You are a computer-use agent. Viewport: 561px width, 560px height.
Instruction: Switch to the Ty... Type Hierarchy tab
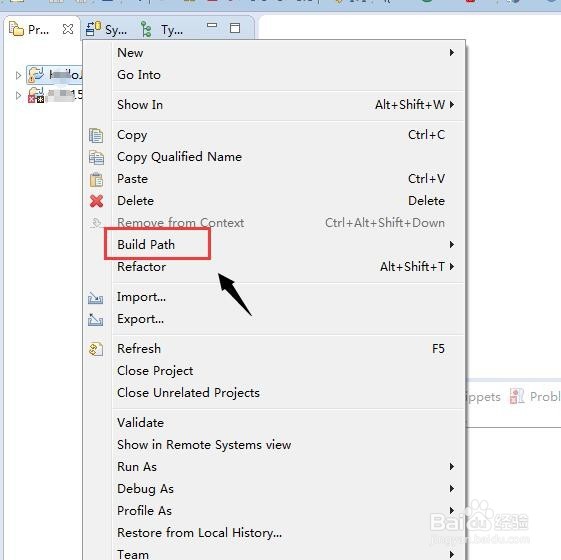tap(162, 29)
